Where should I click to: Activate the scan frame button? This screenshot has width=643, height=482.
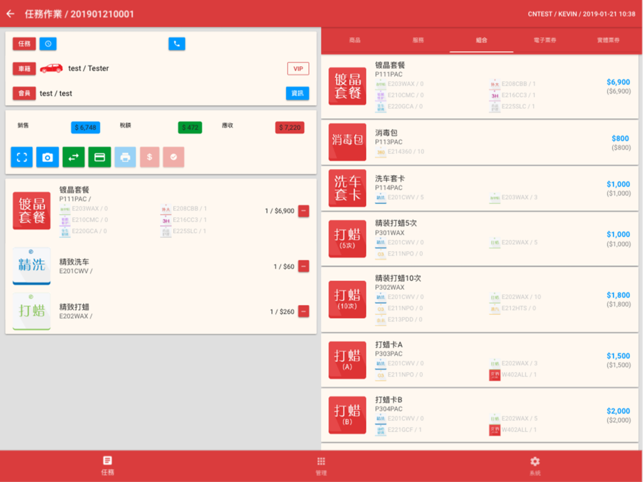[22, 157]
